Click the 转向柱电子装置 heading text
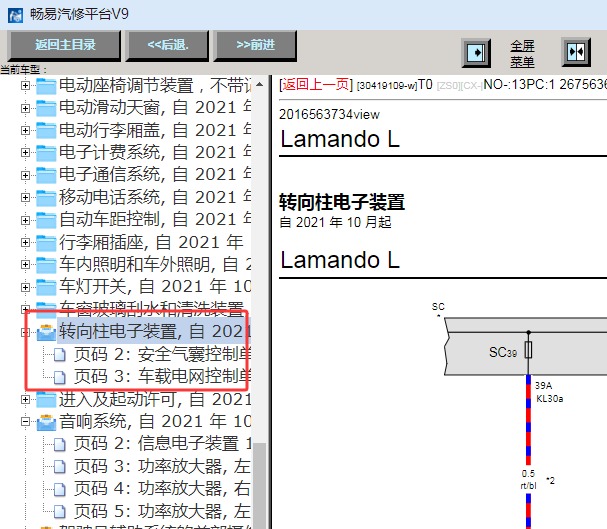 [342, 202]
